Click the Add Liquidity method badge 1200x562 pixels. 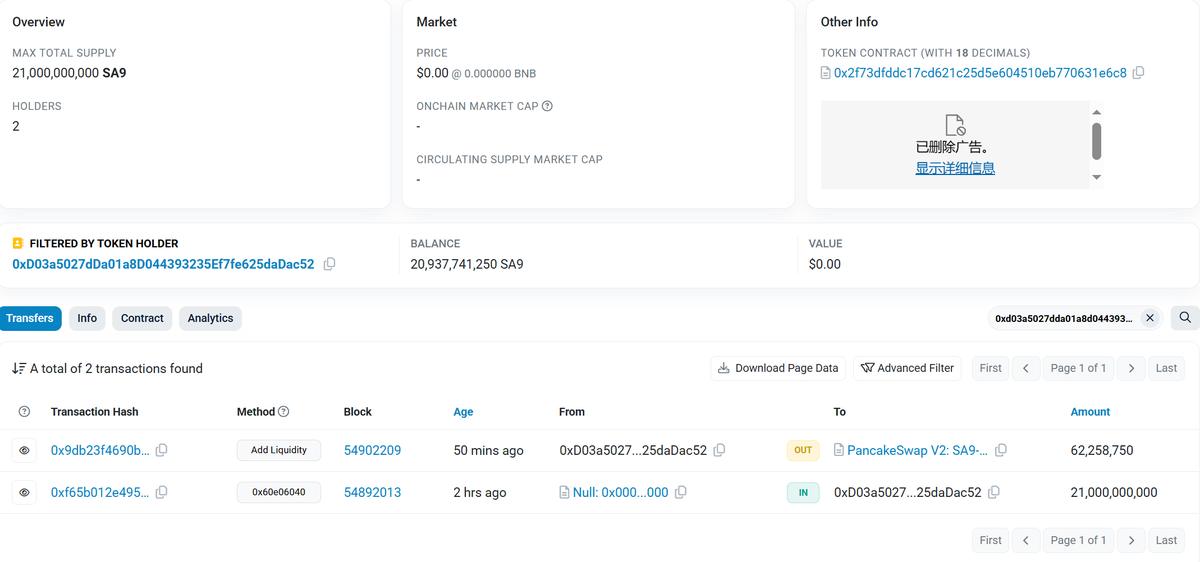tap(279, 450)
